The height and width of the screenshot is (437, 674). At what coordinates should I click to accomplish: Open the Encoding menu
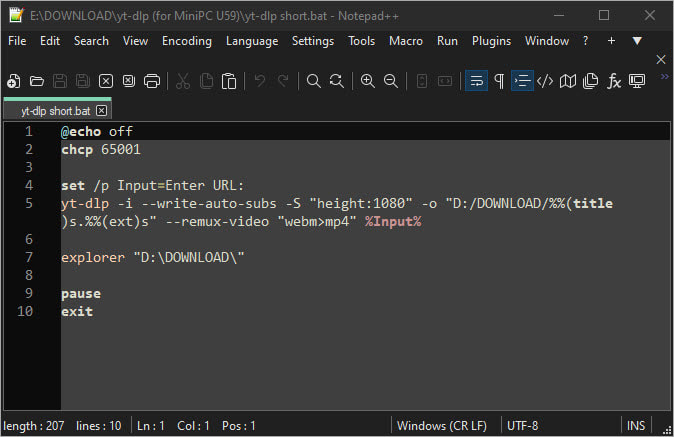(187, 41)
